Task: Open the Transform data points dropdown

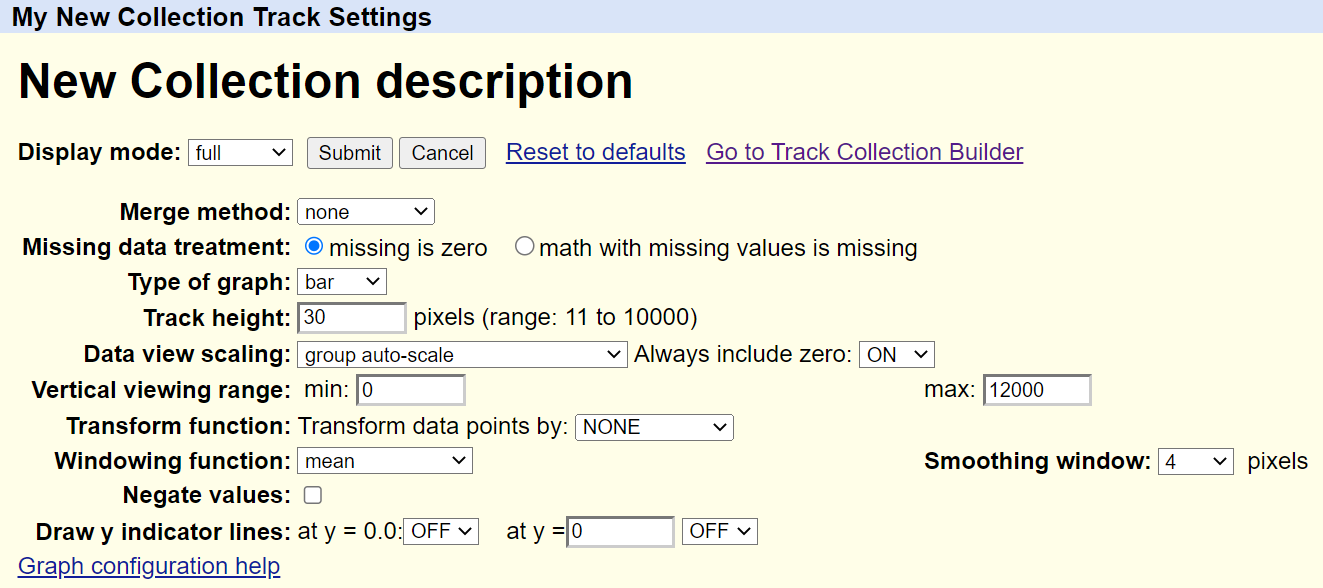Action: 654,427
